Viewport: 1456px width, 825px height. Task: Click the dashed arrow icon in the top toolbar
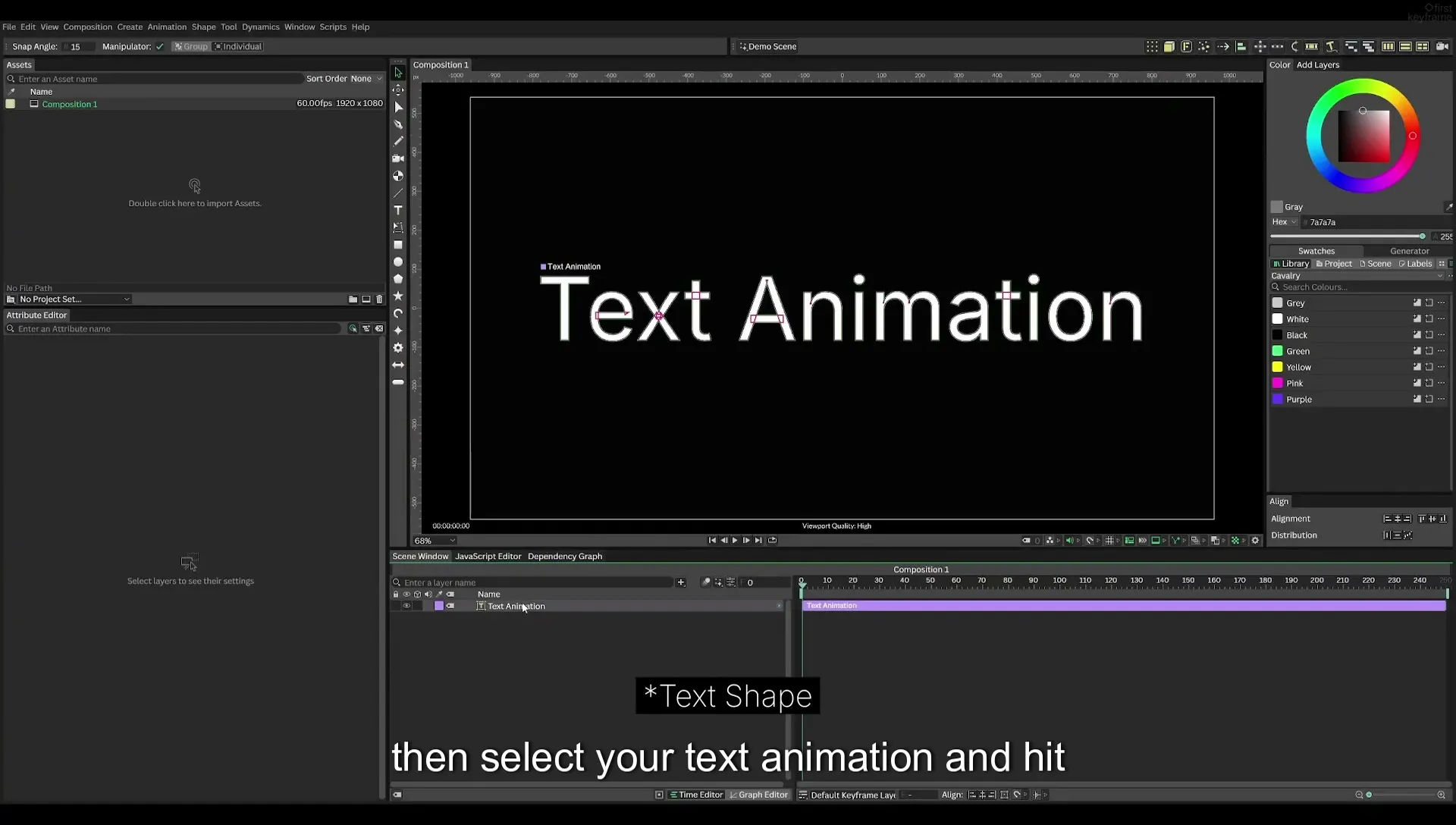[1223, 46]
